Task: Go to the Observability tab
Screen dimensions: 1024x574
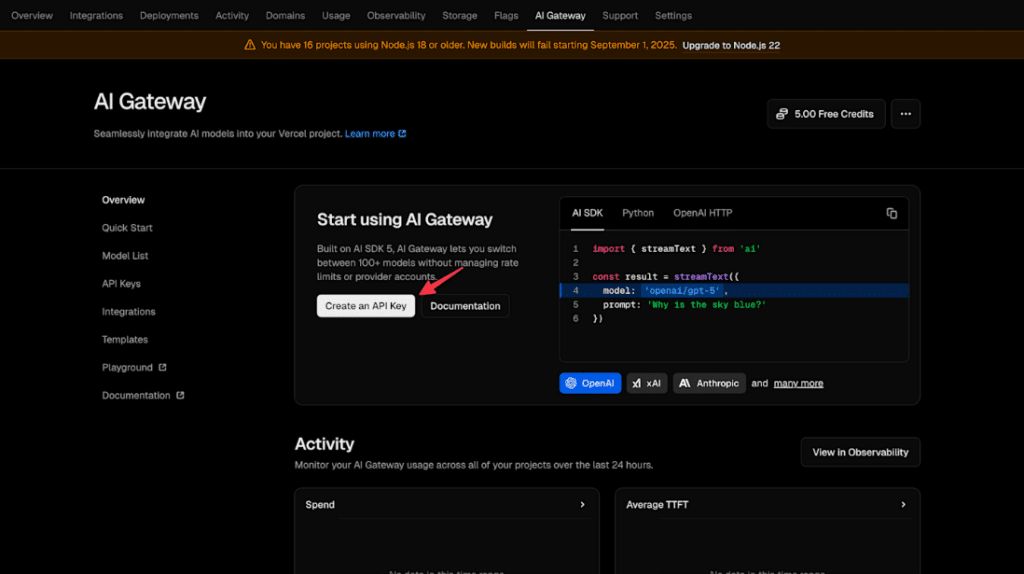Action: pos(396,15)
